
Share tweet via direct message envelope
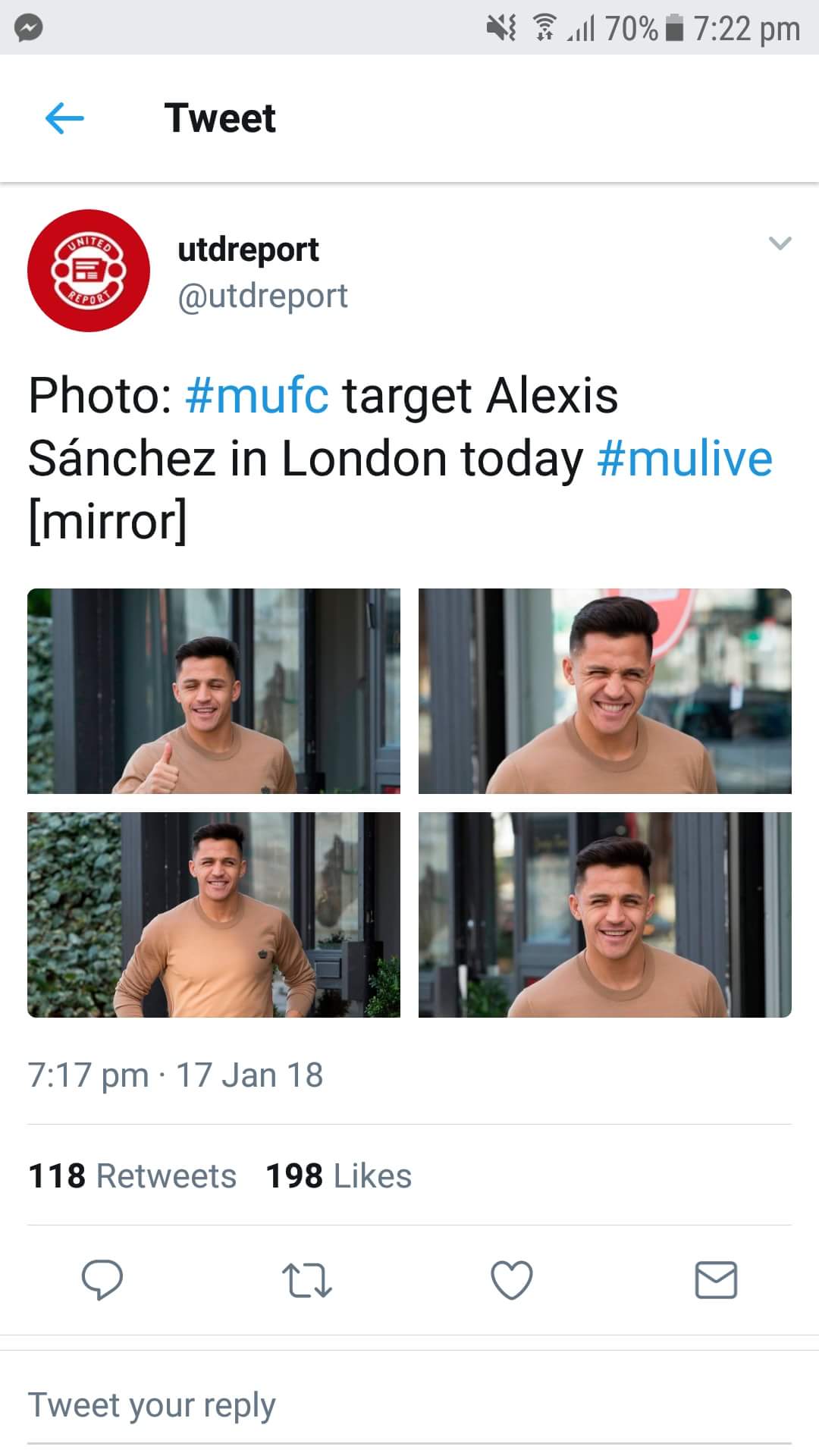pos(716,1280)
